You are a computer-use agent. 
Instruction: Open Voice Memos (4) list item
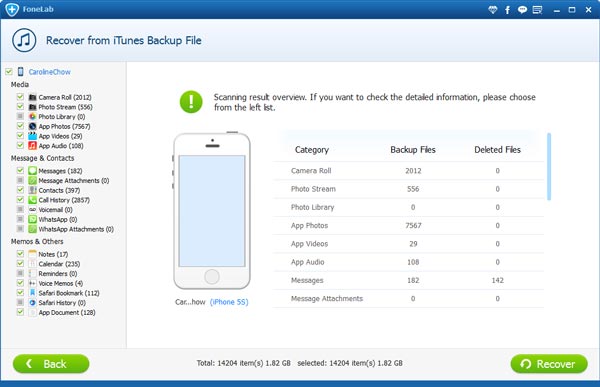(x=60, y=283)
